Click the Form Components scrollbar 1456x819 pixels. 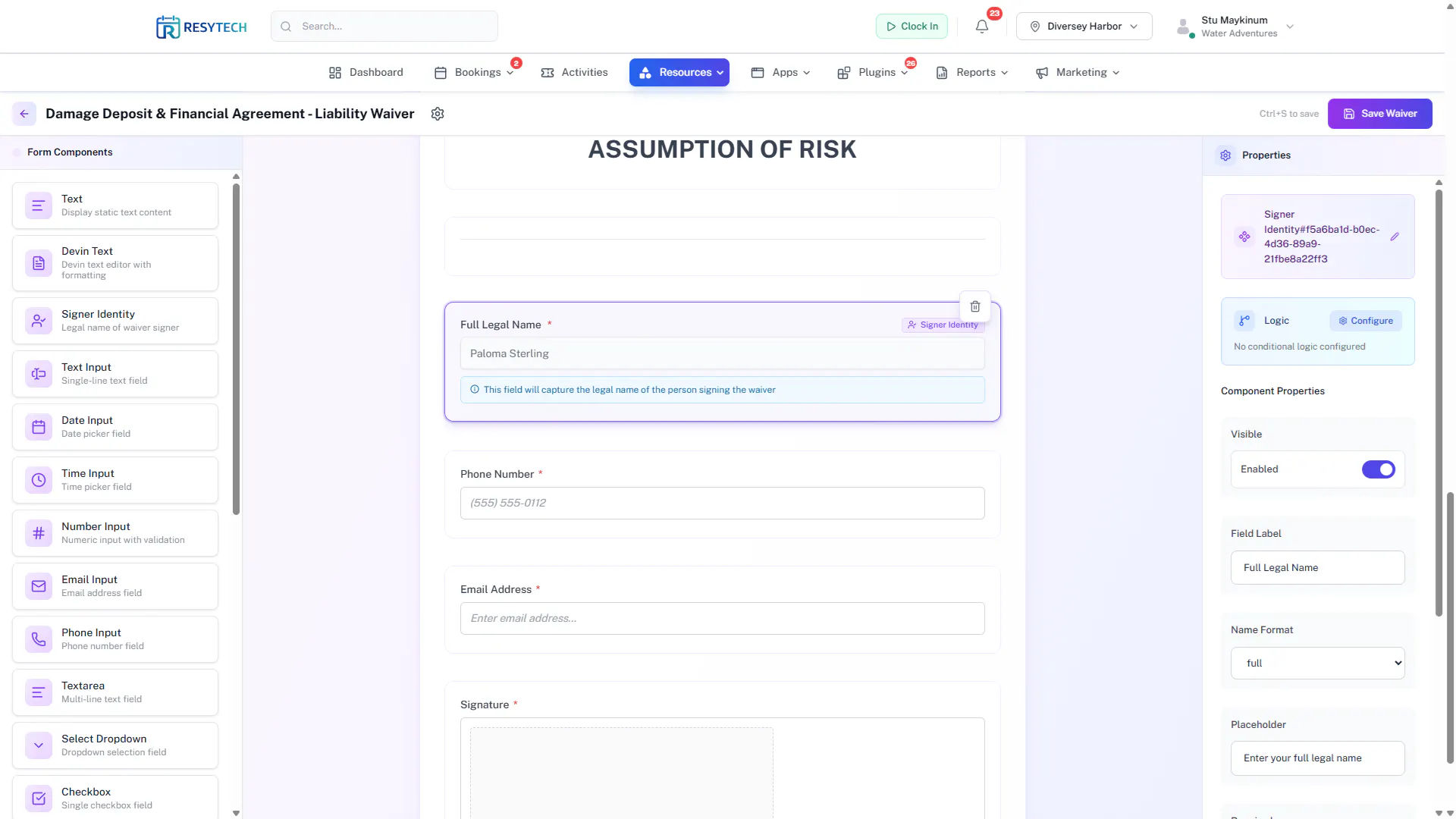(236, 349)
